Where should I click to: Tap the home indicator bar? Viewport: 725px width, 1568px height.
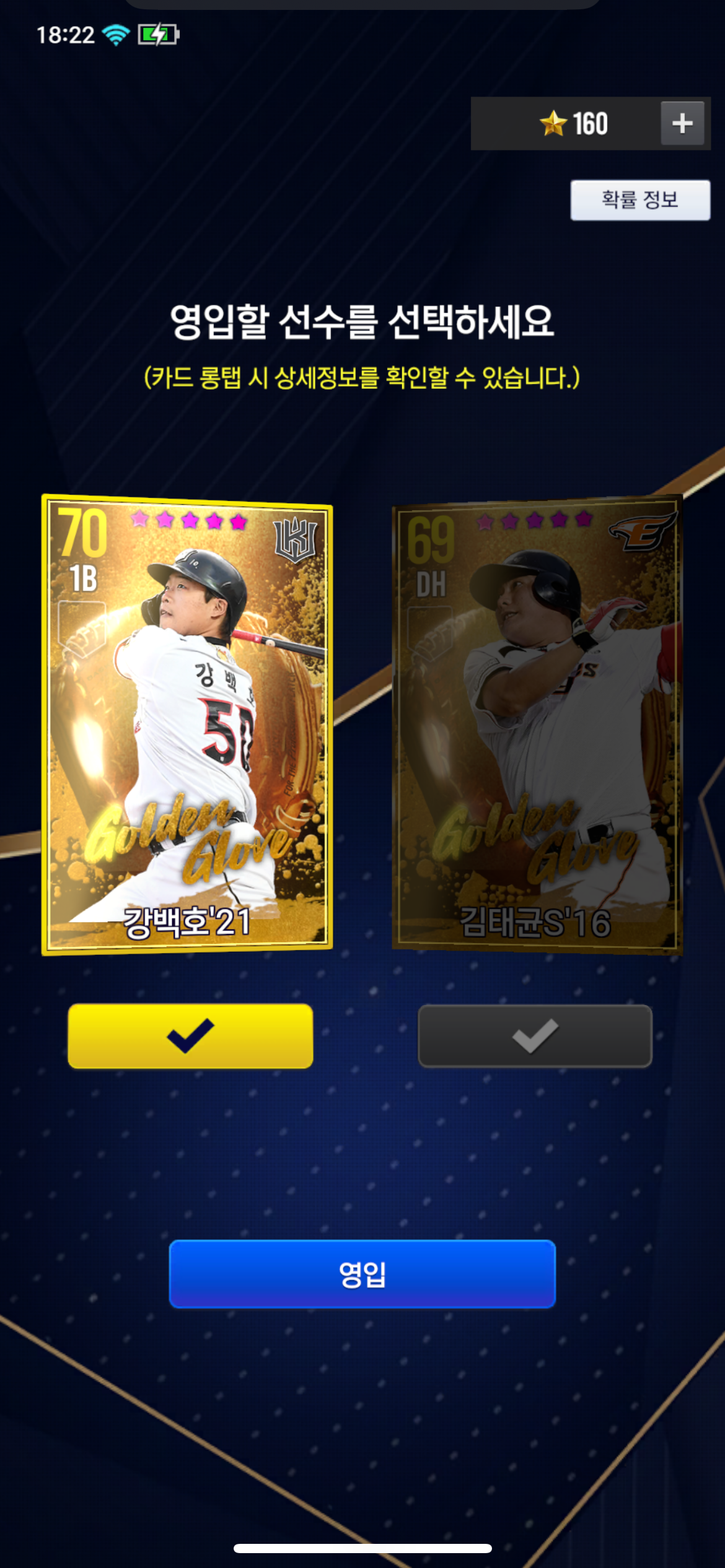(362, 1548)
